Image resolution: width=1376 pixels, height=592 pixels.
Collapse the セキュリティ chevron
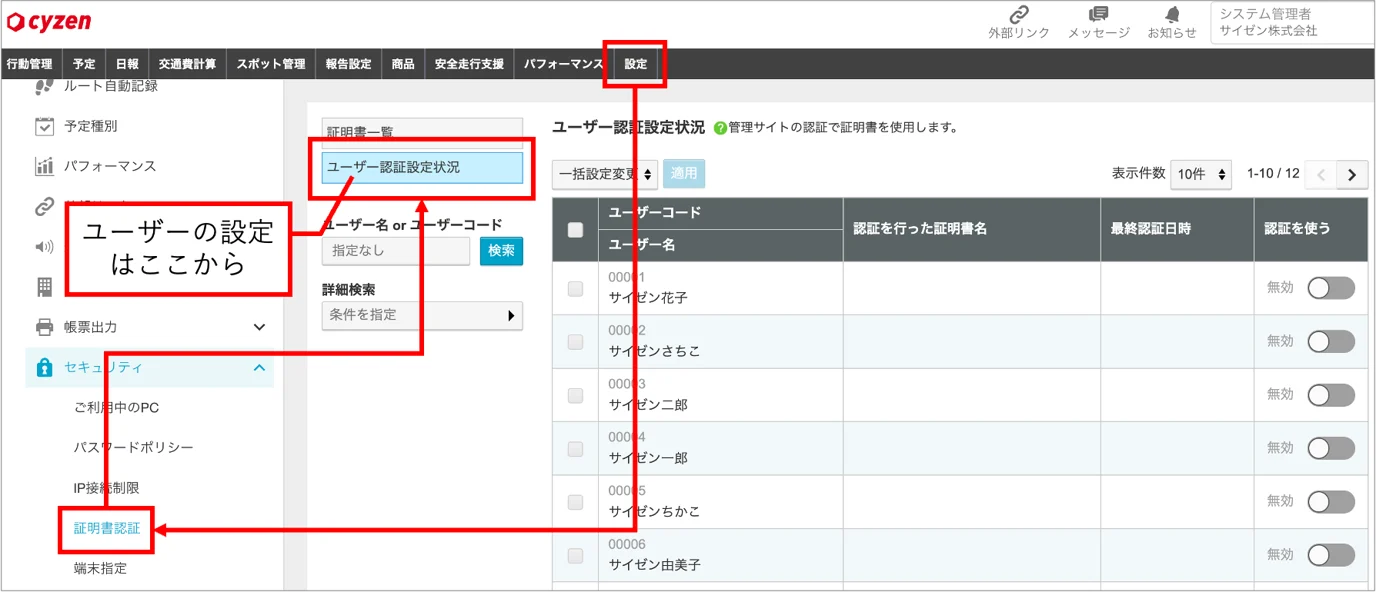pyautogui.click(x=259, y=367)
